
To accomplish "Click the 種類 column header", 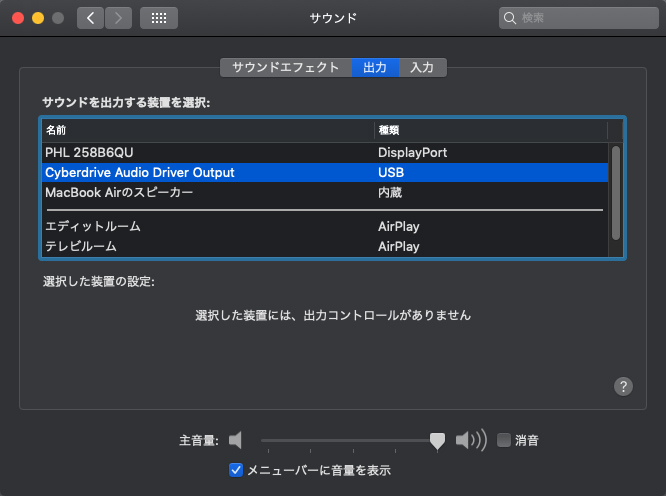I will pyautogui.click(x=491, y=130).
